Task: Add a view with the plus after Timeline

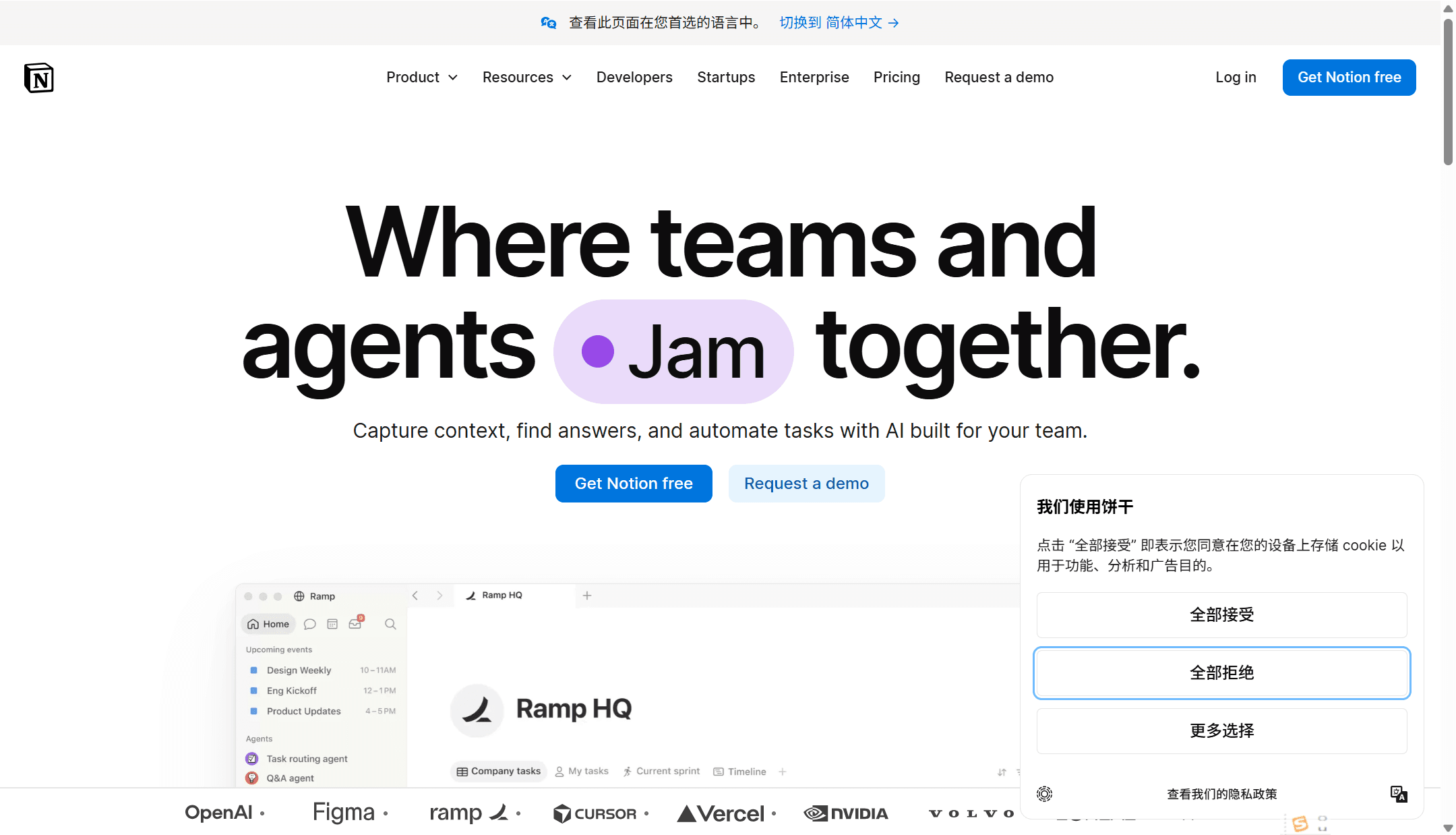Action: click(783, 772)
